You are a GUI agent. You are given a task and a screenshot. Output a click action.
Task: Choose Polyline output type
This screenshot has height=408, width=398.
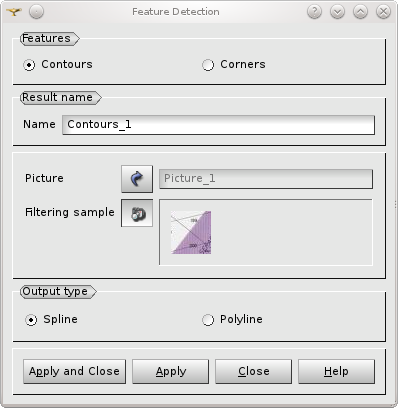coord(232,320)
